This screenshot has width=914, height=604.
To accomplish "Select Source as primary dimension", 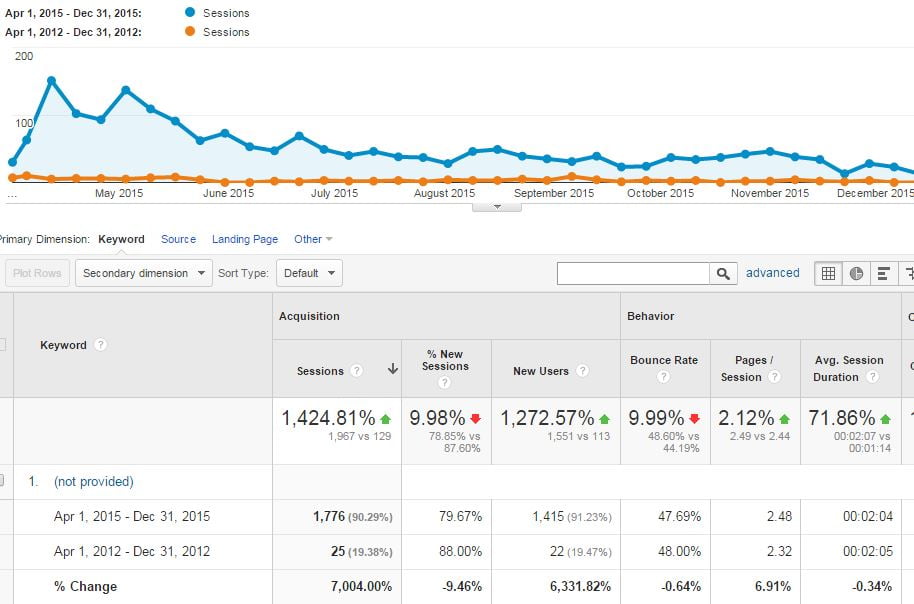I will pyautogui.click(x=178, y=239).
